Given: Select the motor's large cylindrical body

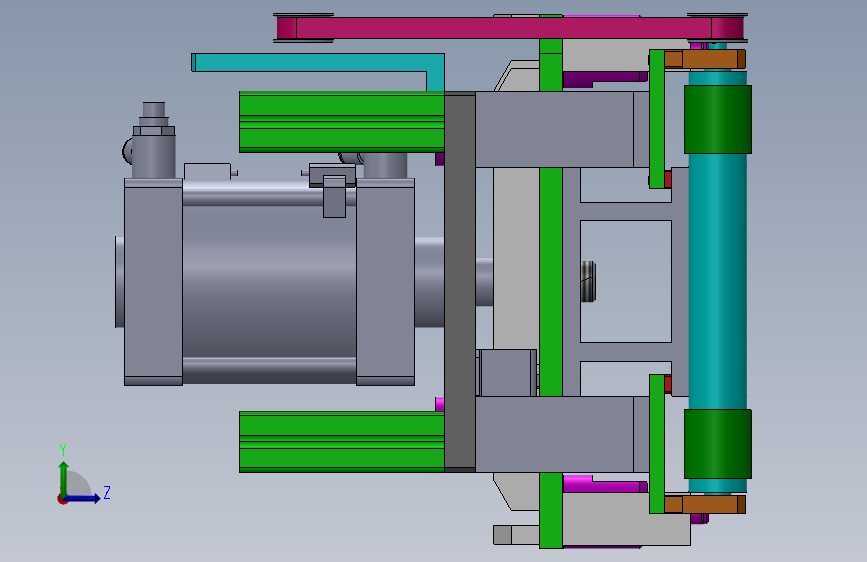Looking at the screenshot, I should (269, 281).
